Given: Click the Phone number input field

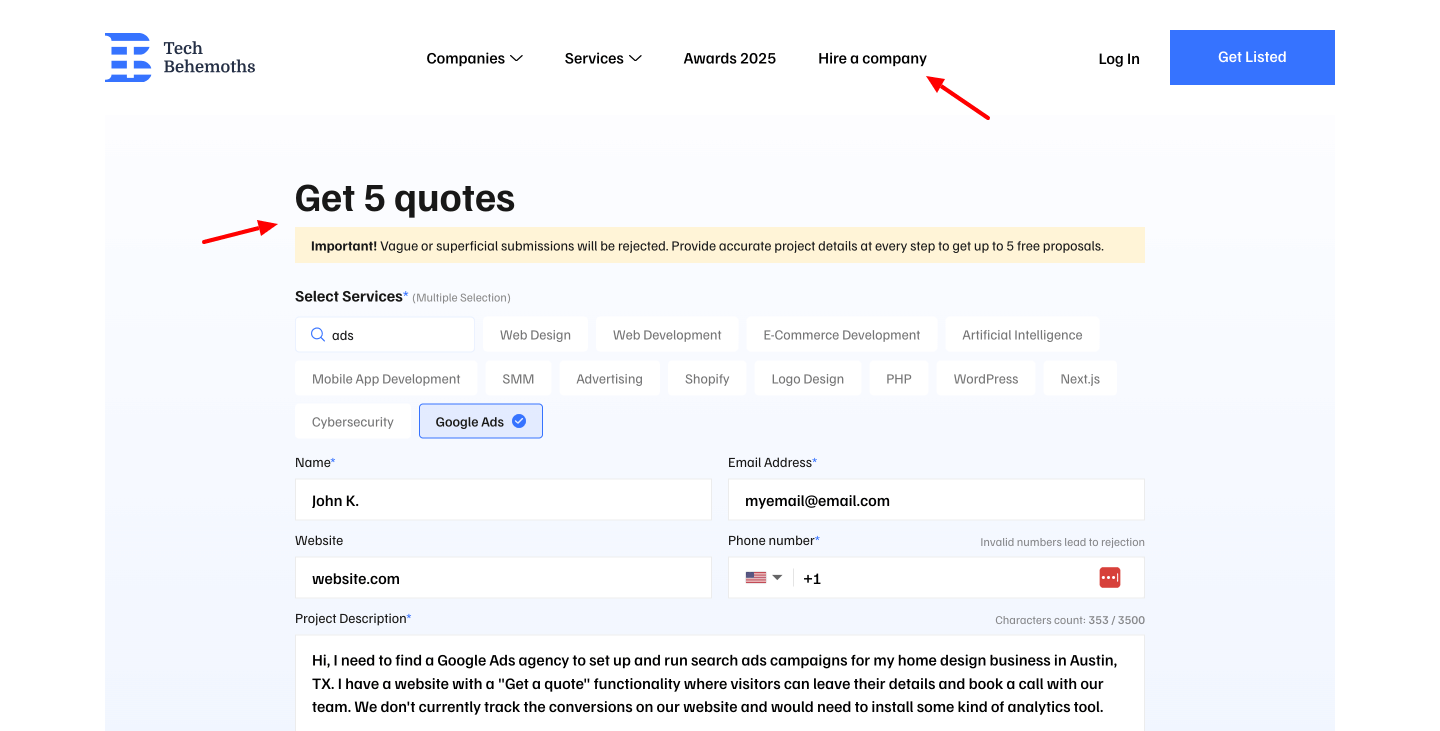Looking at the screenshot, I should [936, 578].
